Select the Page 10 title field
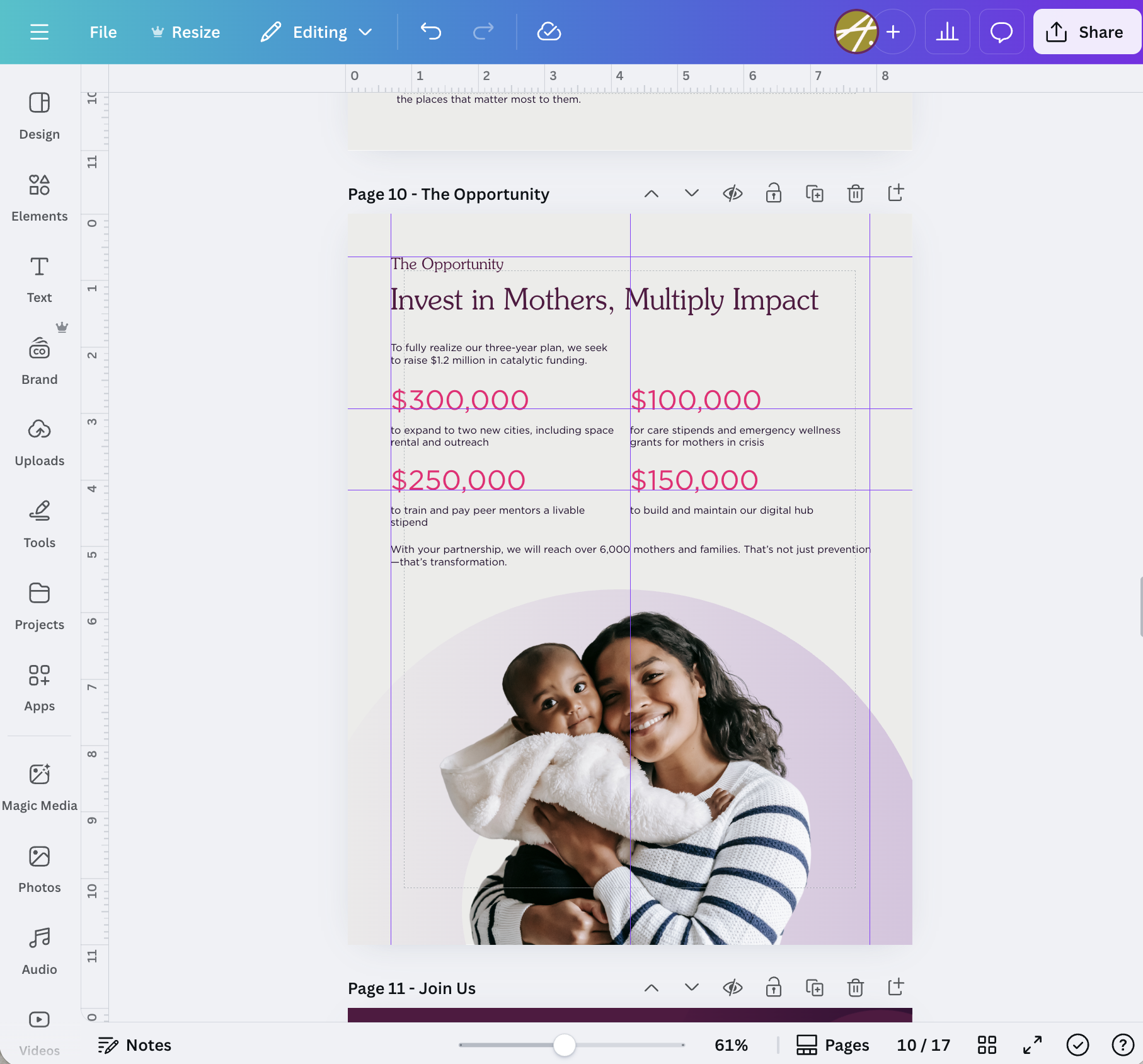 [x=449, y=194]
